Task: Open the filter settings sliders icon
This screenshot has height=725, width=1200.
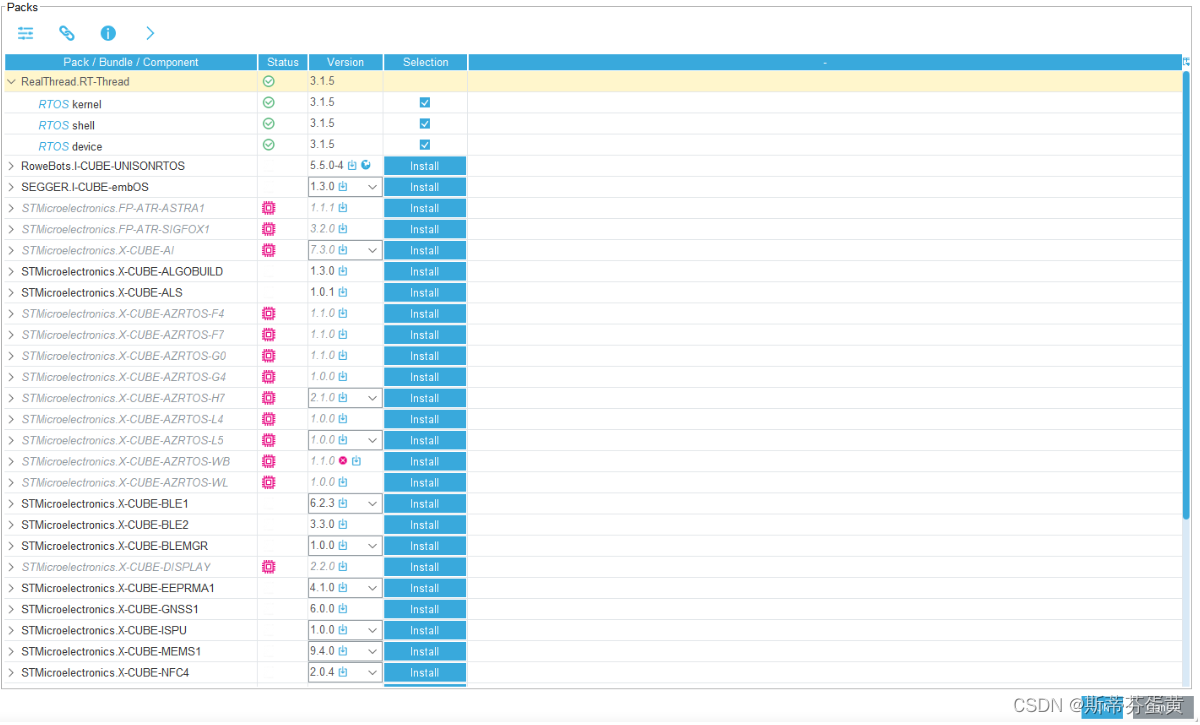Action: pos(25,33)
